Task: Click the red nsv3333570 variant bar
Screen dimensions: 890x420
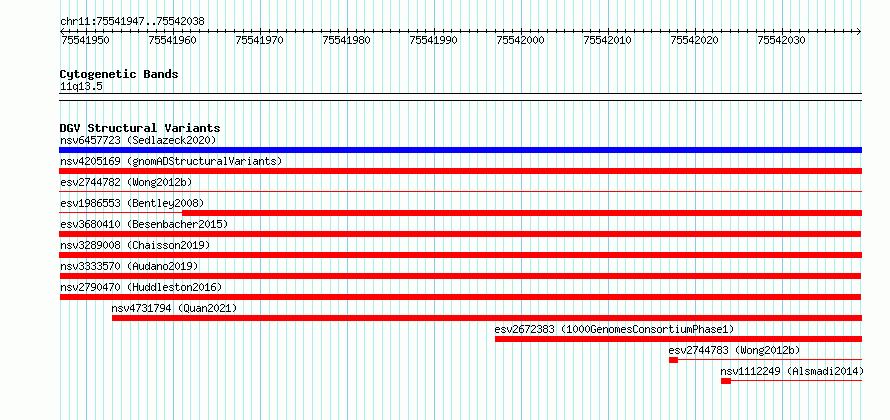Action: 460,276
